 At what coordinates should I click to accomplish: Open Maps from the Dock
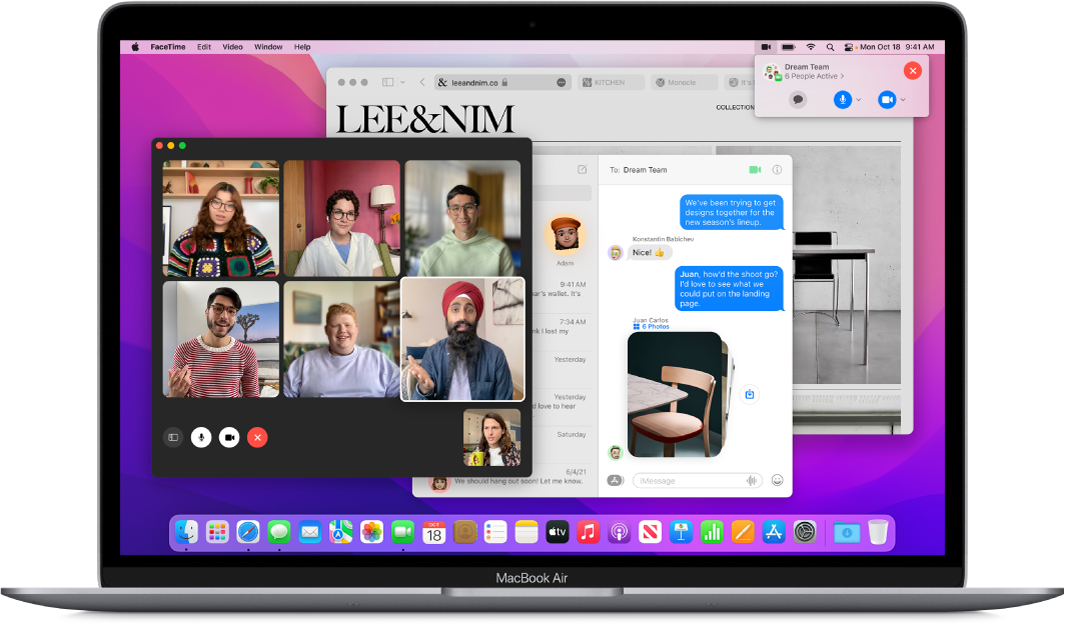[341, 532]
